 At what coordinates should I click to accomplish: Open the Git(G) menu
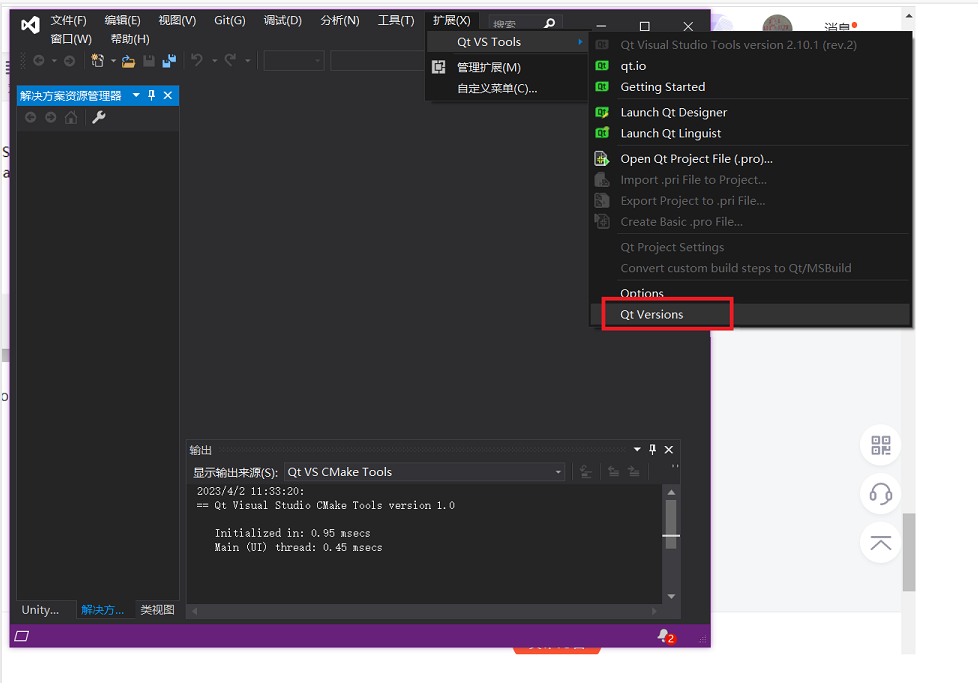tap(230, 21)
